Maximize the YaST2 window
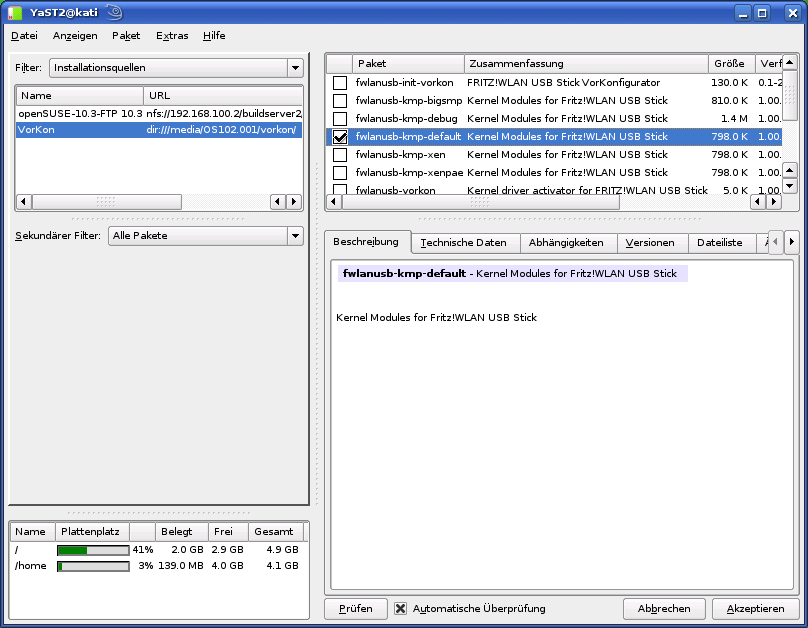The image size is (808, 628). (762, 13)
